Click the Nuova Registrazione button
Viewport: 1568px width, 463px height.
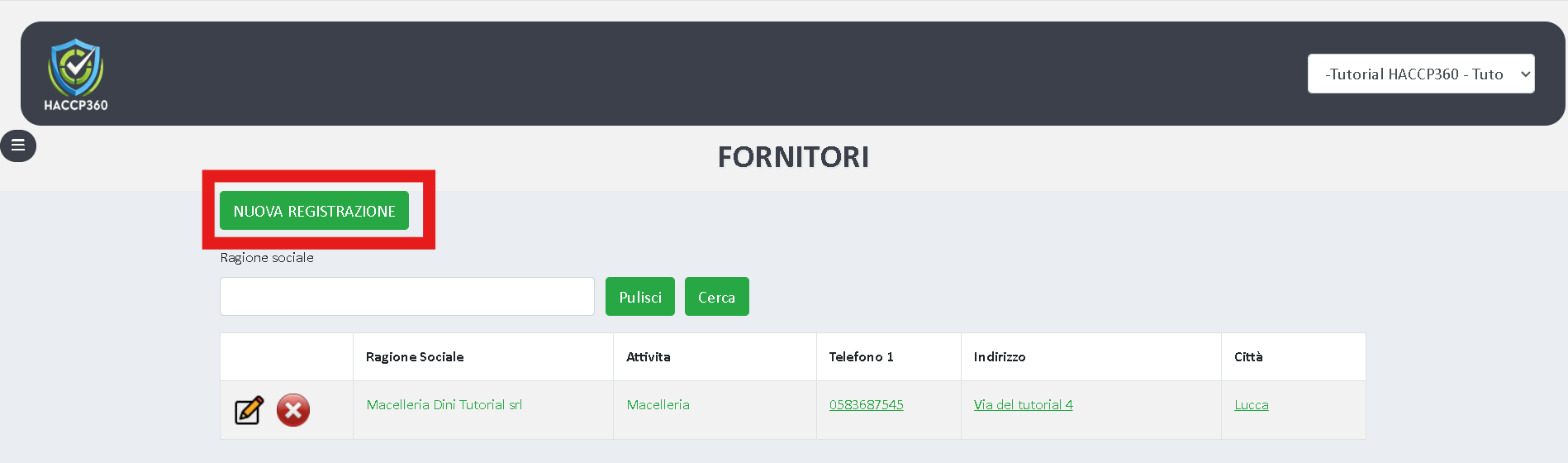[x=314, y=211]
